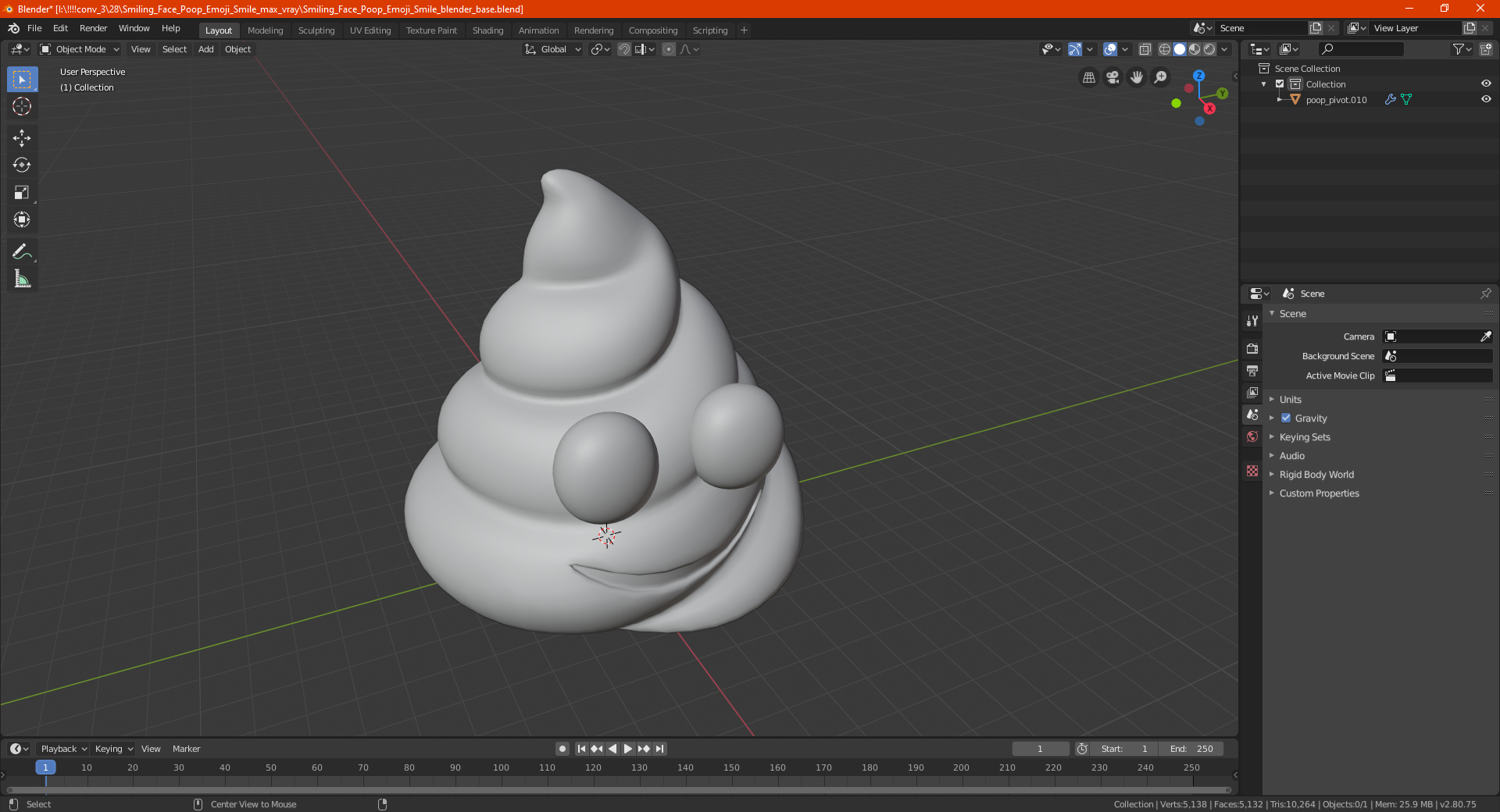Switch to the Shading workspace tab
Screen dimensions: 1500x812
point(487,30)
